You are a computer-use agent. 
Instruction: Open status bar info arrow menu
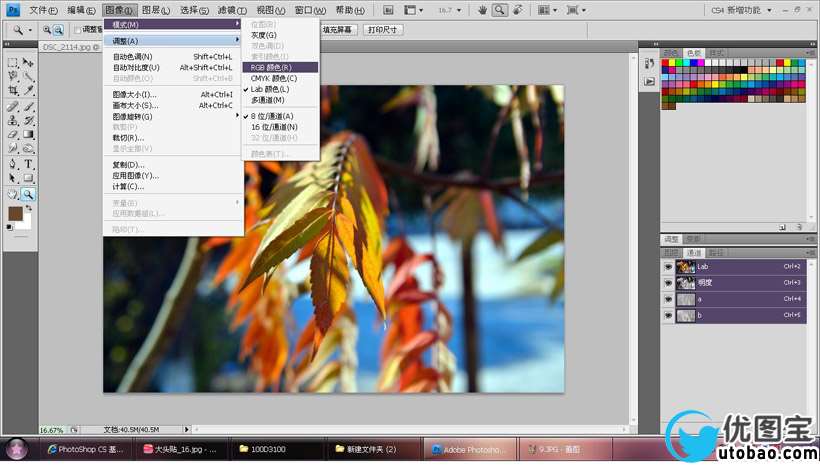[187, 429]
